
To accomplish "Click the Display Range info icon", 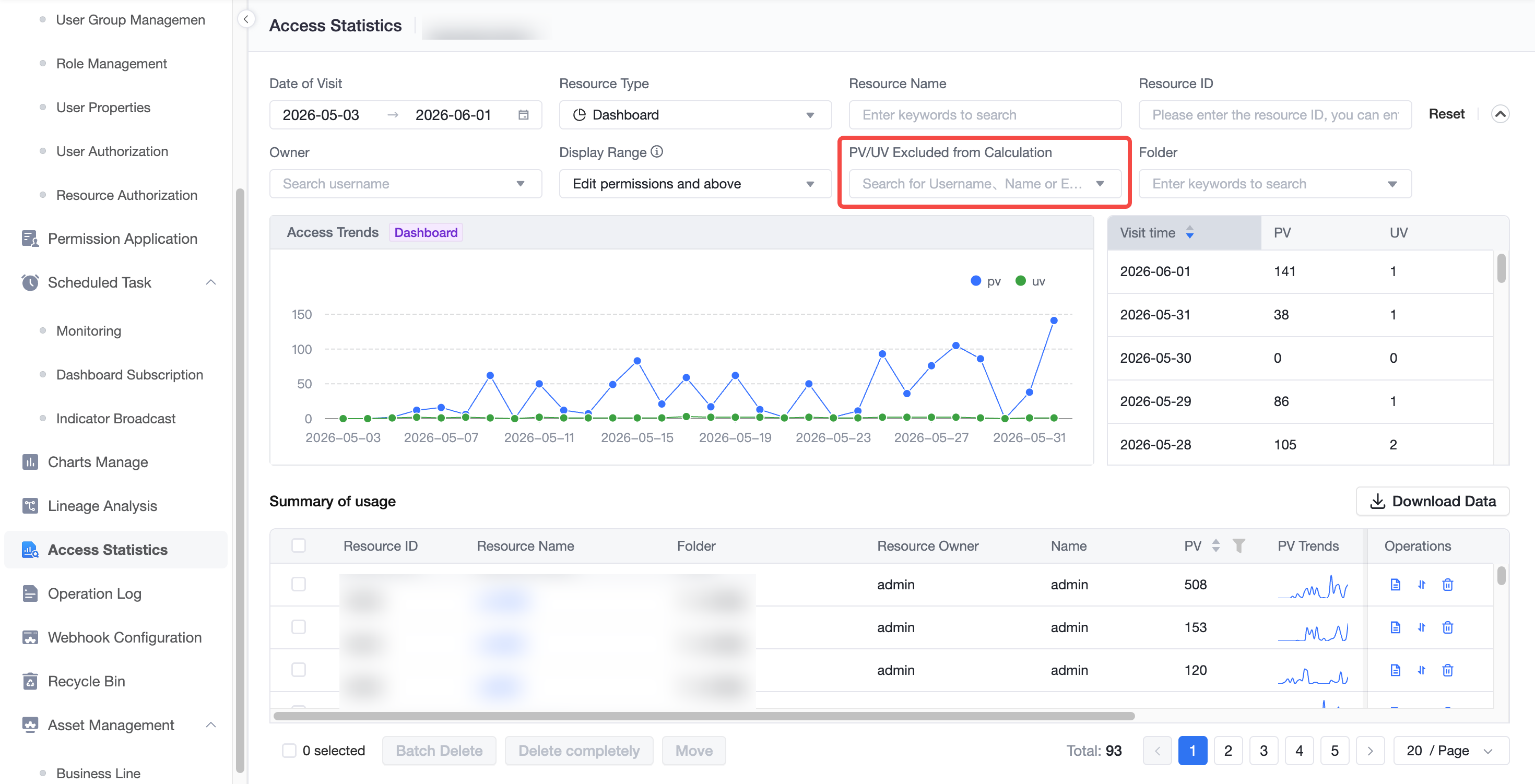I will pyautogui.click(x=657, y=152).
